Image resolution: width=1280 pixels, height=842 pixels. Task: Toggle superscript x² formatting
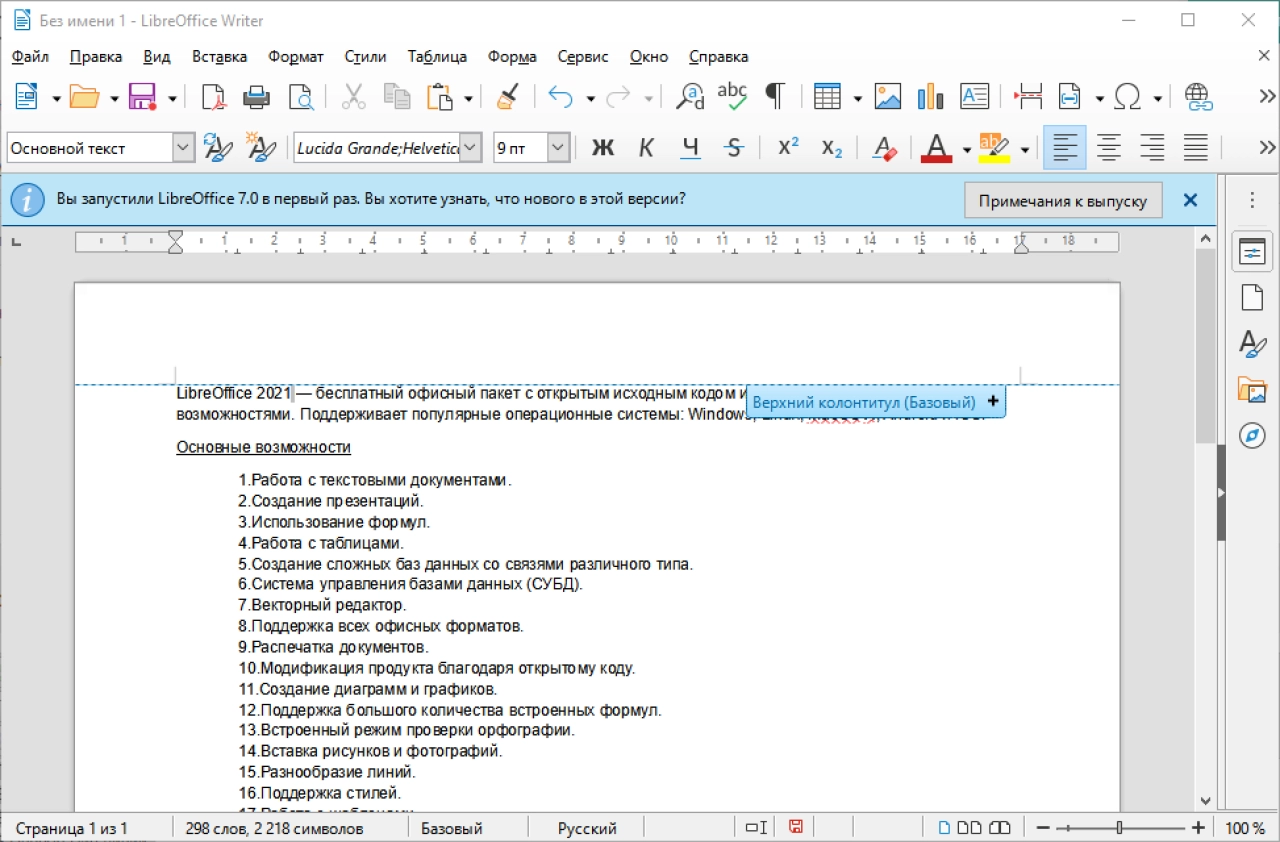[x=788, y=148]
